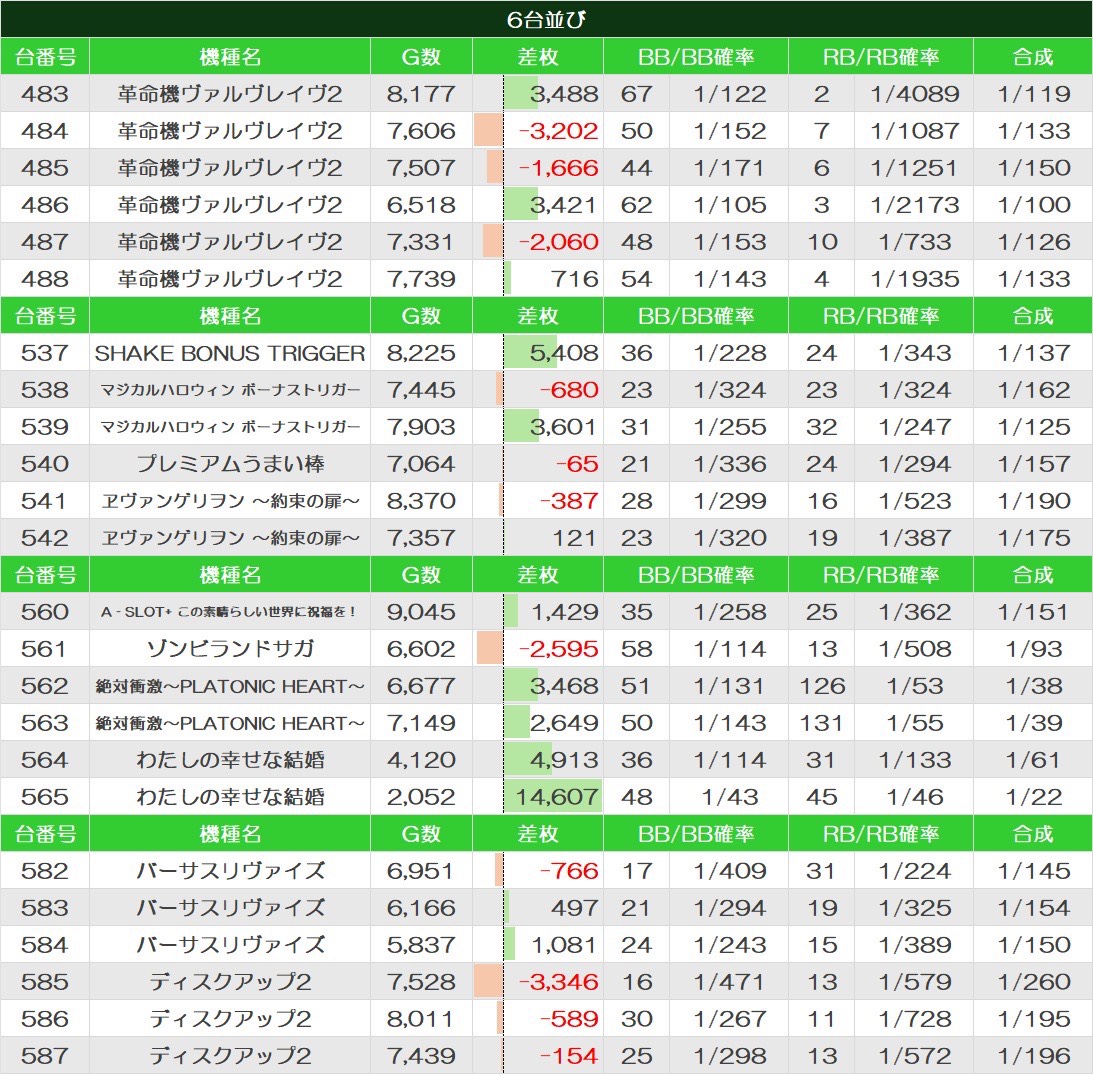Click combined rate 1/22

(x=1033, y=796)
